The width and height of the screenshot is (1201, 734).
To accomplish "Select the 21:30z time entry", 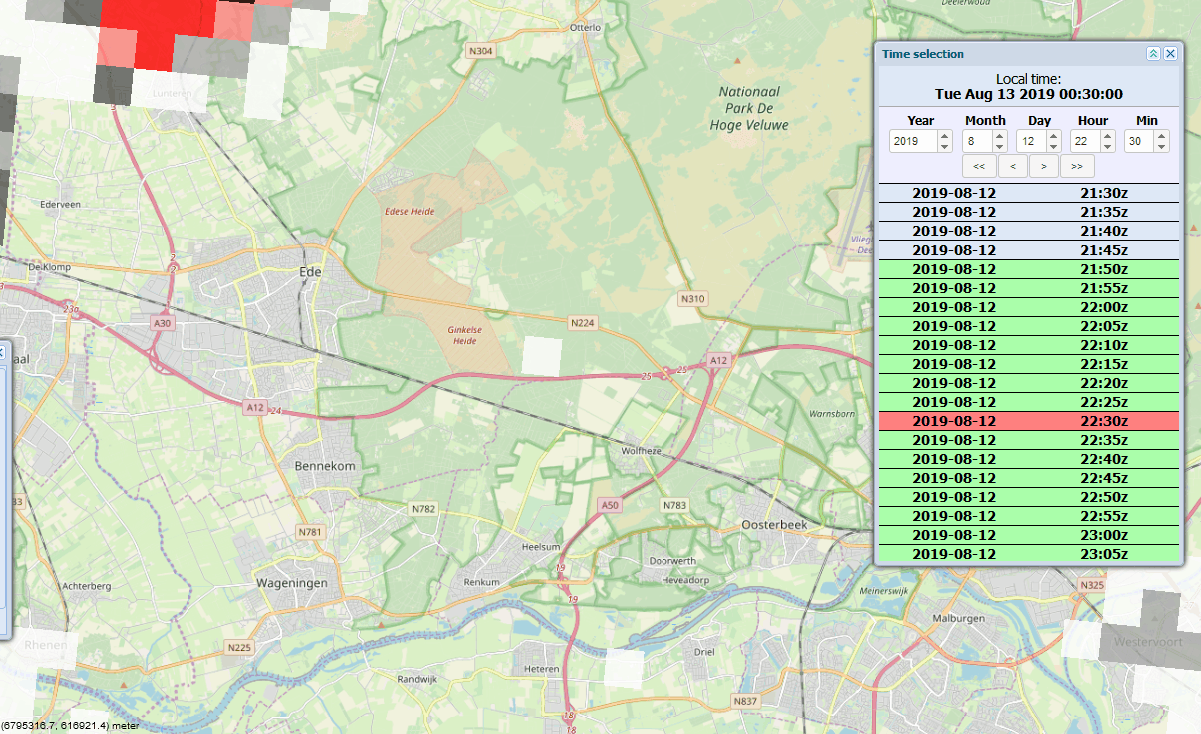I will [1028, 193].
